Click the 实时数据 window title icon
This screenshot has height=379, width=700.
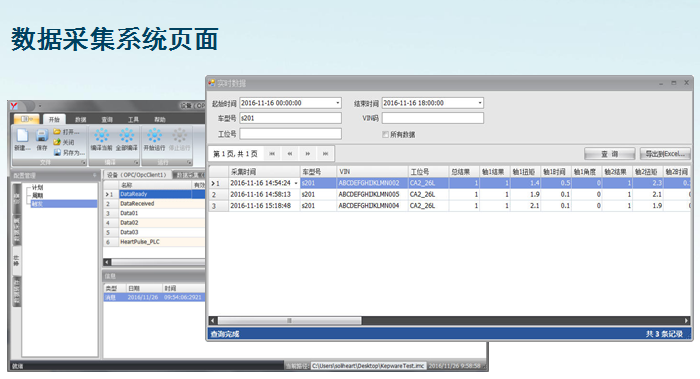(212, 83)
